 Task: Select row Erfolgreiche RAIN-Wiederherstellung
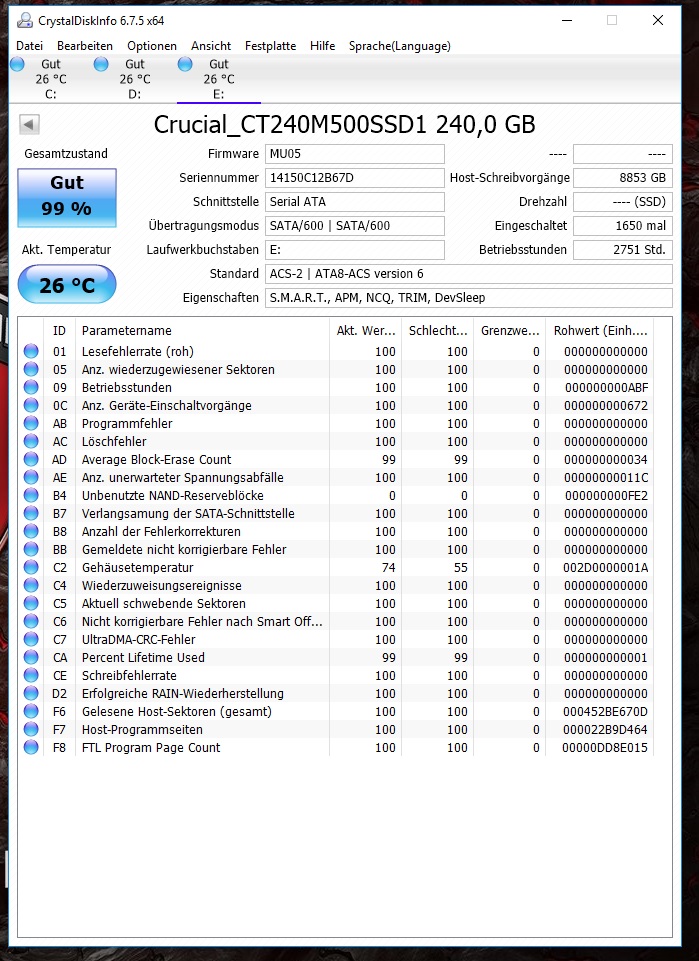(336, 694)
